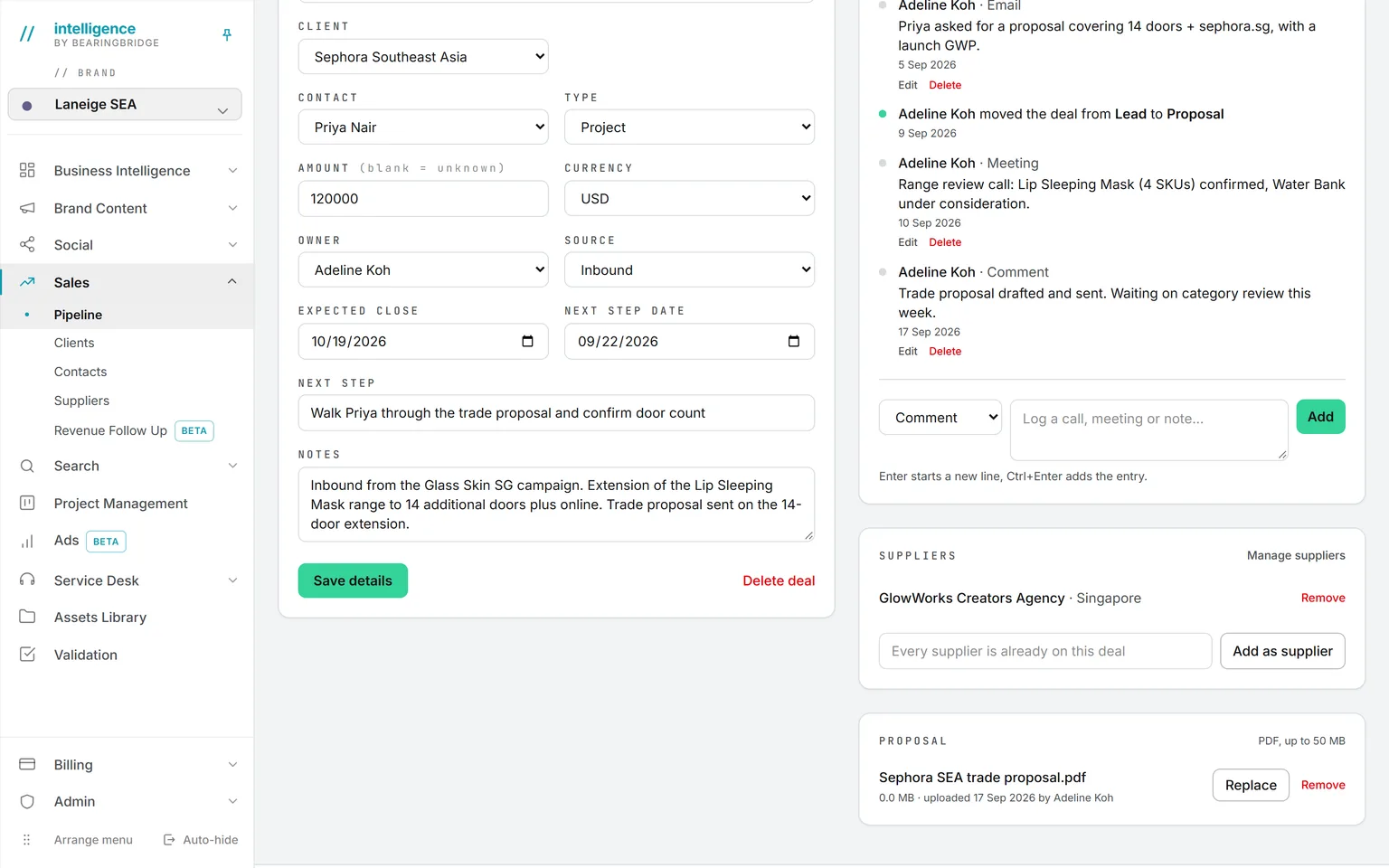Click the Social share icon

click(27, 245)
